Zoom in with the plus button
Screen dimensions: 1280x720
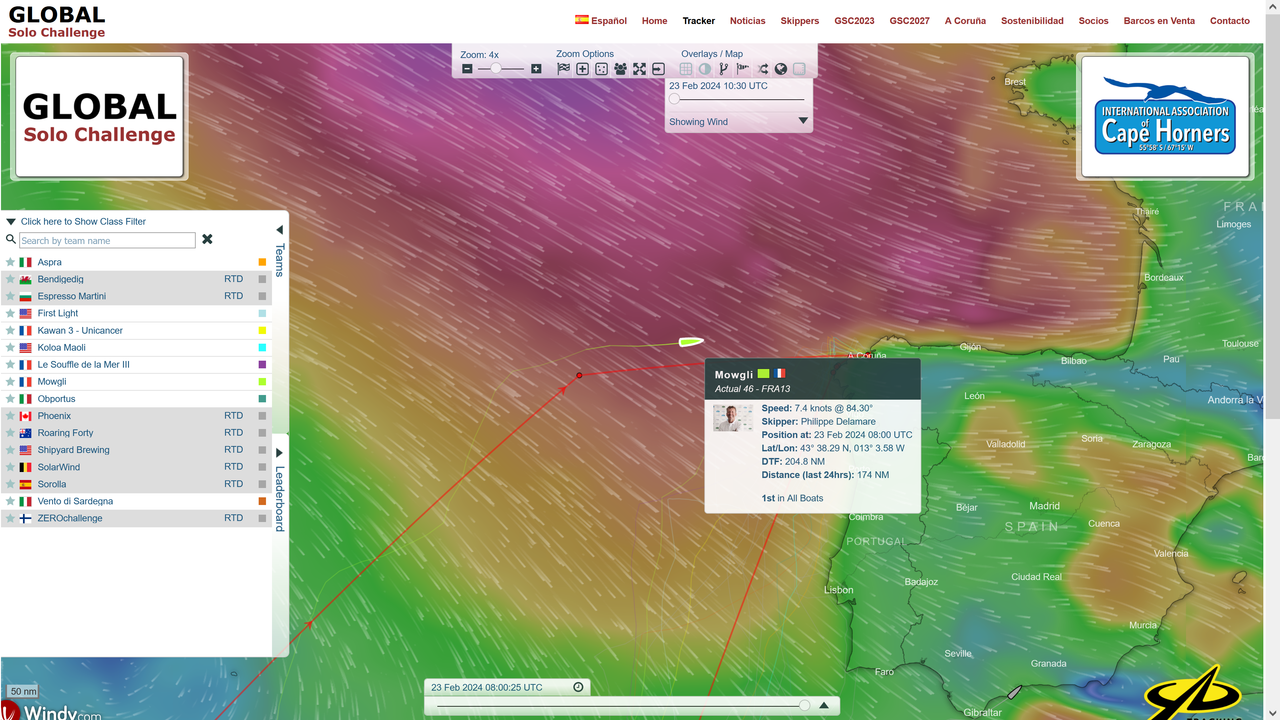tap(536, 69)
